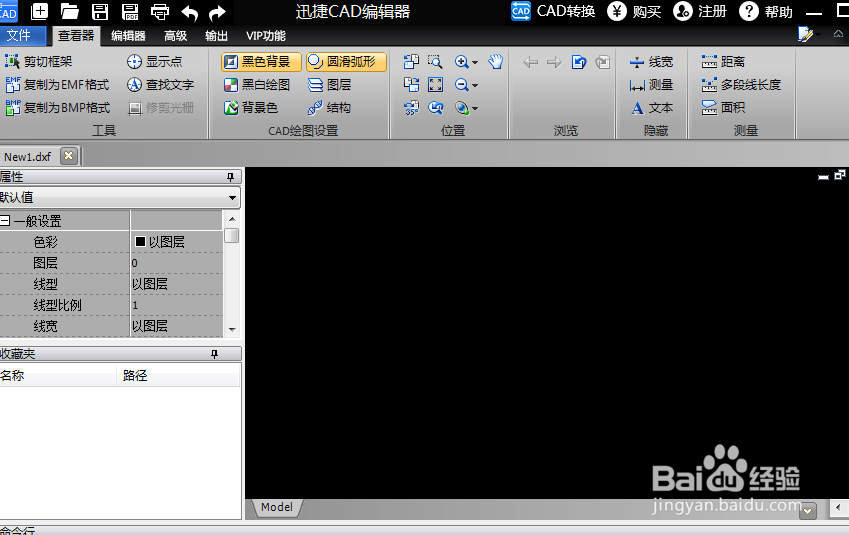The height and width of the screenshot is (535, 849).
Task: Edit the 图层 value 0 field
Action: pos(177,263)
